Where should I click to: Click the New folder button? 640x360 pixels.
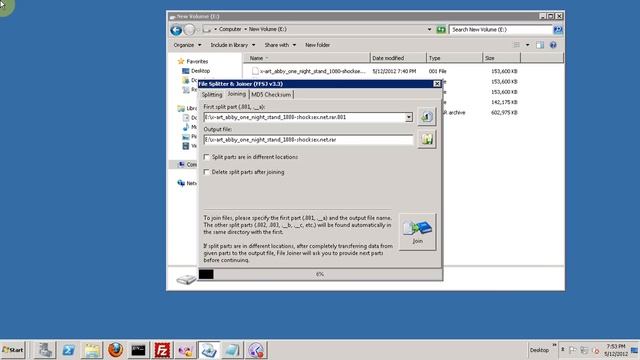coord(318,45)
